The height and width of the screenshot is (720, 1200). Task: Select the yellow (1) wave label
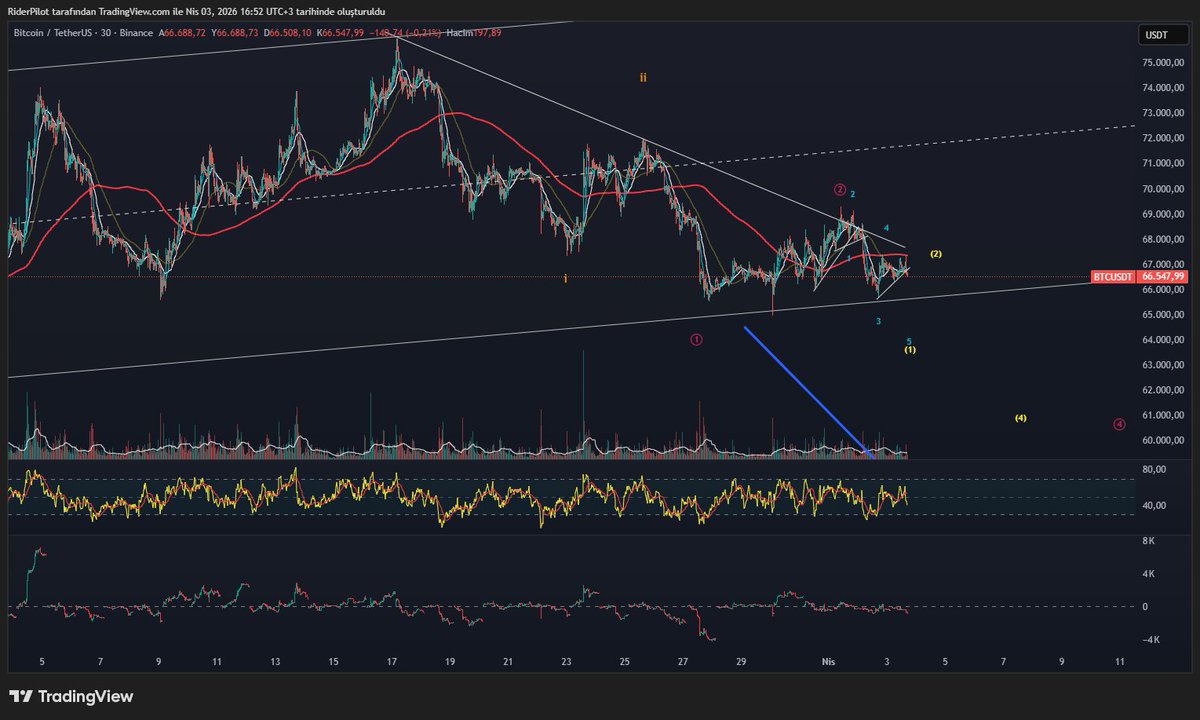pyautogui.click(x=910, y=350)
